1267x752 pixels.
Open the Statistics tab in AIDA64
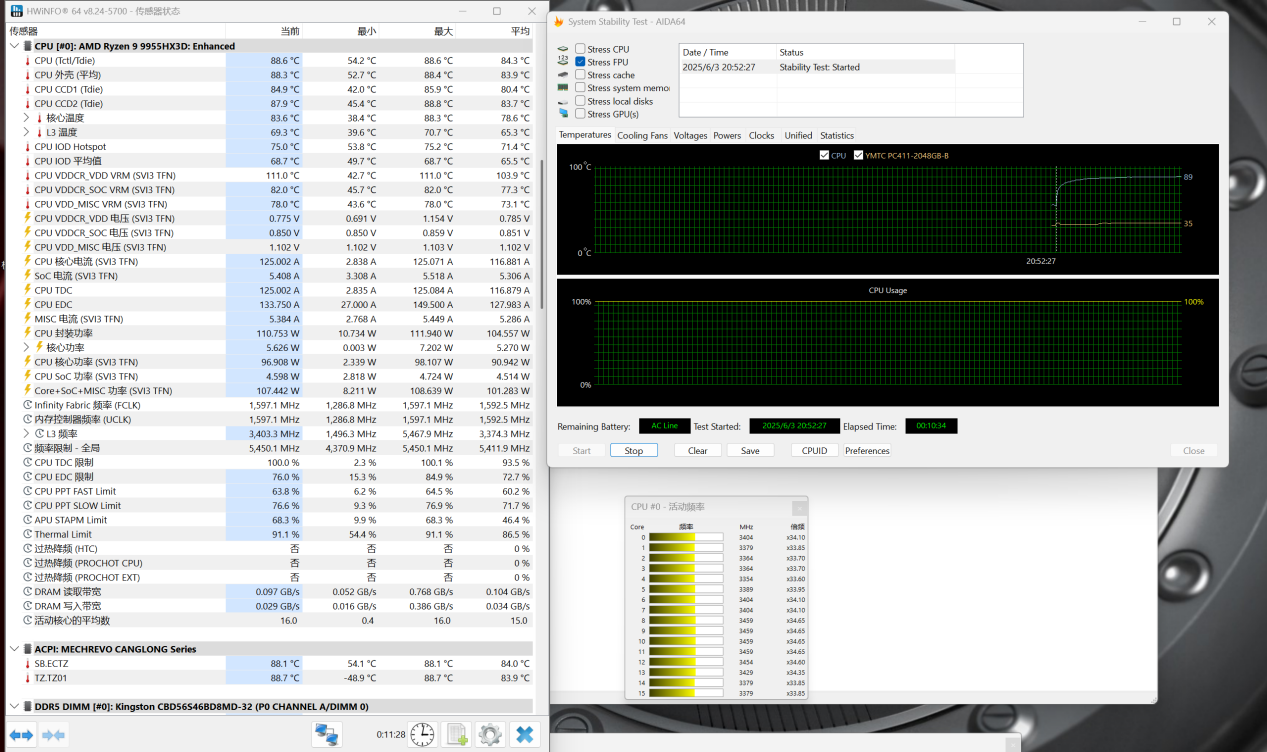(837, 135)
